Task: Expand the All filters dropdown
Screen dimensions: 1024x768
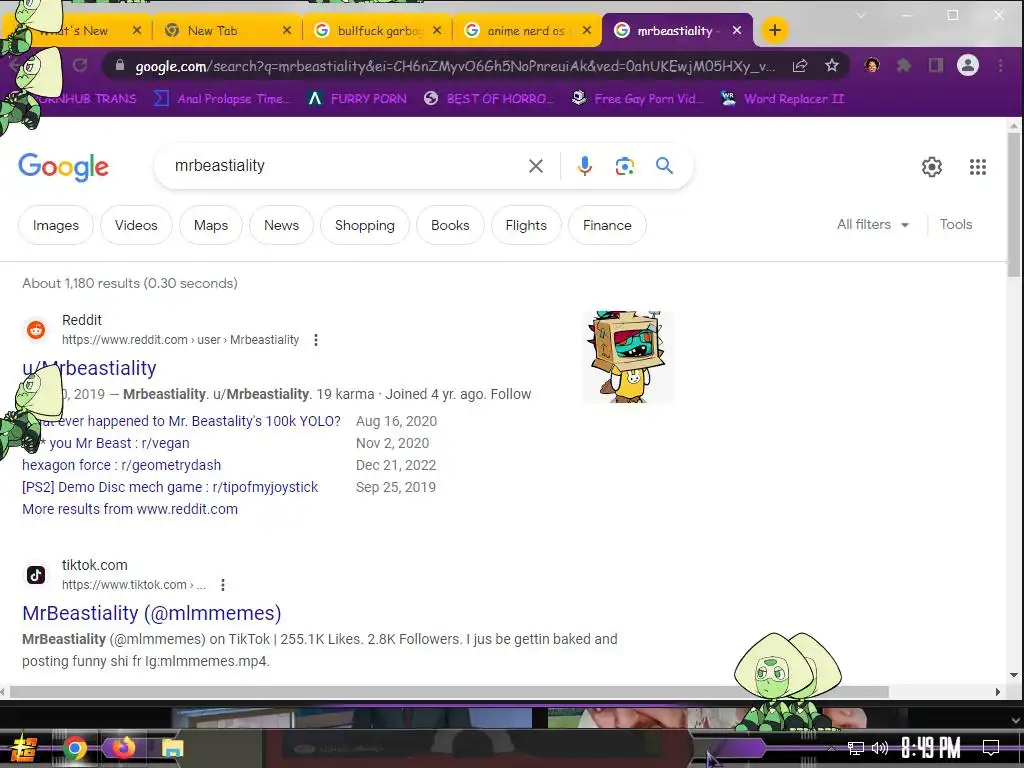Action: click(x=873, y=225)
